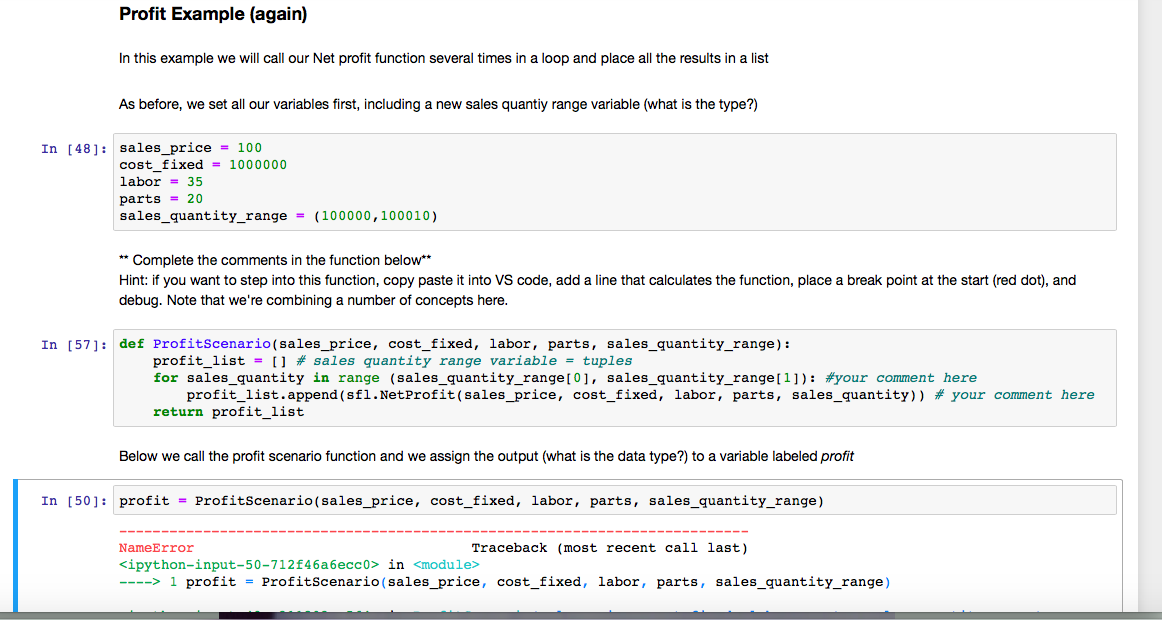Click the "<ipython-input-50-712f46a6ecc0>" reference
The width and height of the screenshot is (1162, 620).
pos(249,565)
